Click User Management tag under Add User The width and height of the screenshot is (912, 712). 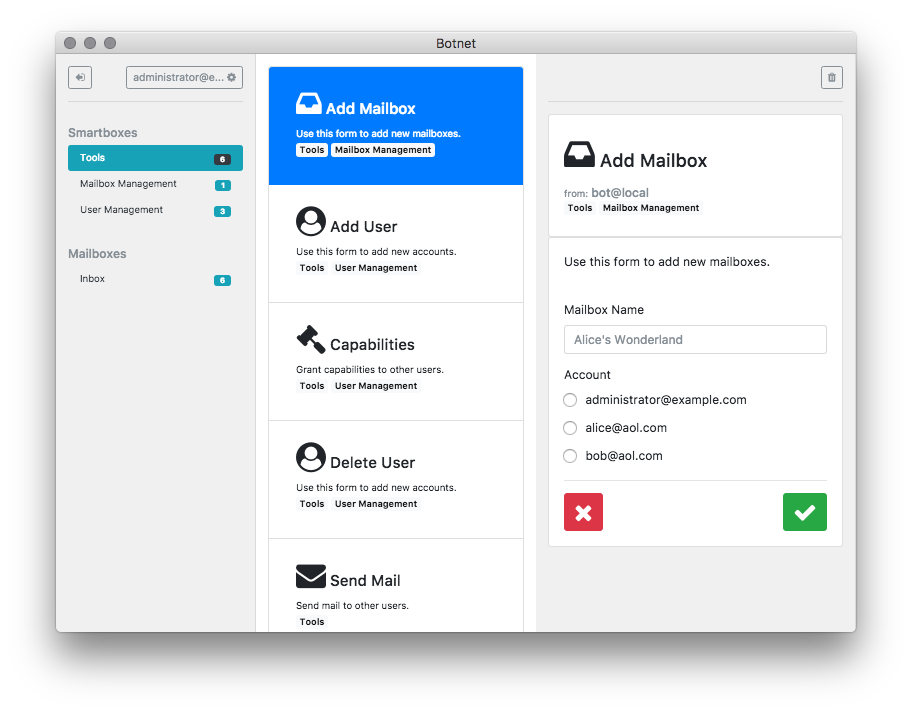click(x=376, y=268)
